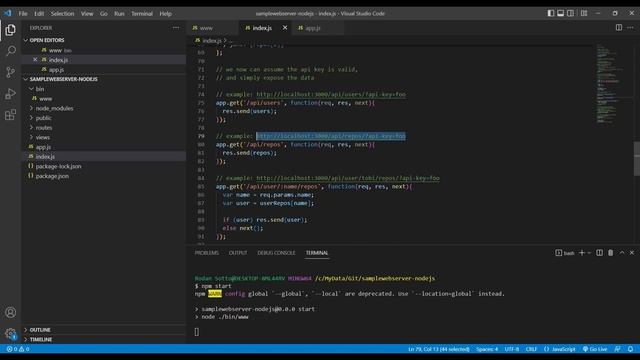640x360 pixels.
Task: Expand the views folder
Action: (x=104, y=138)
